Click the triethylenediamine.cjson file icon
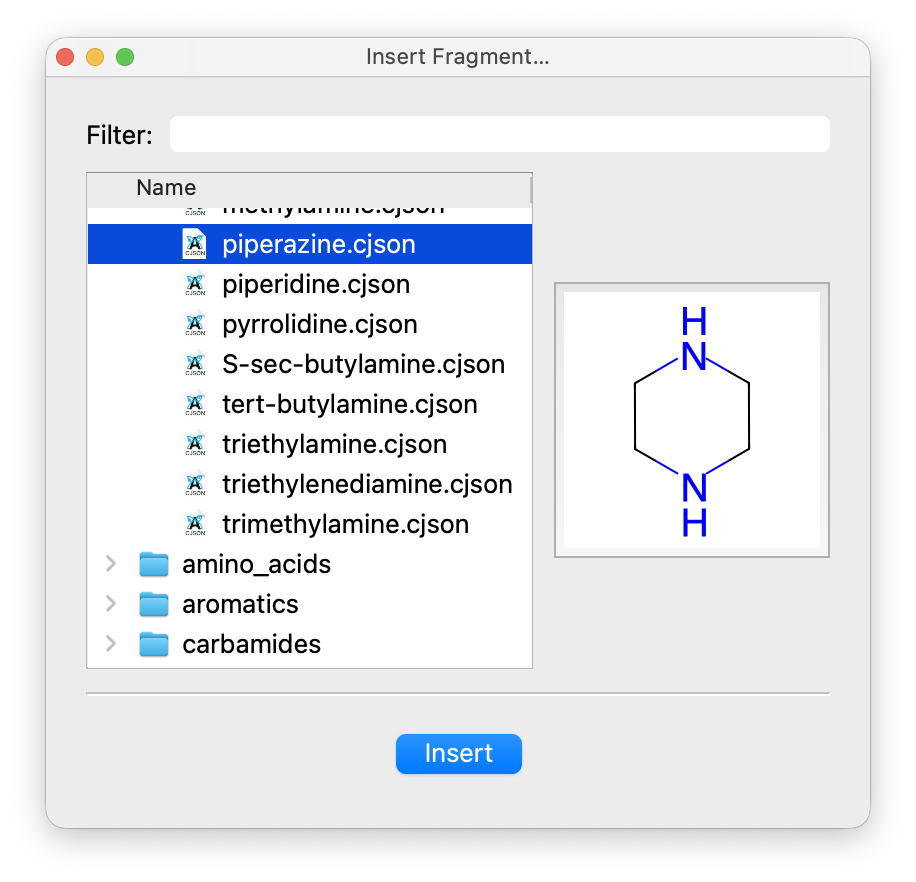916x882 pixels. pyautogui.click(x=195, y=485)
